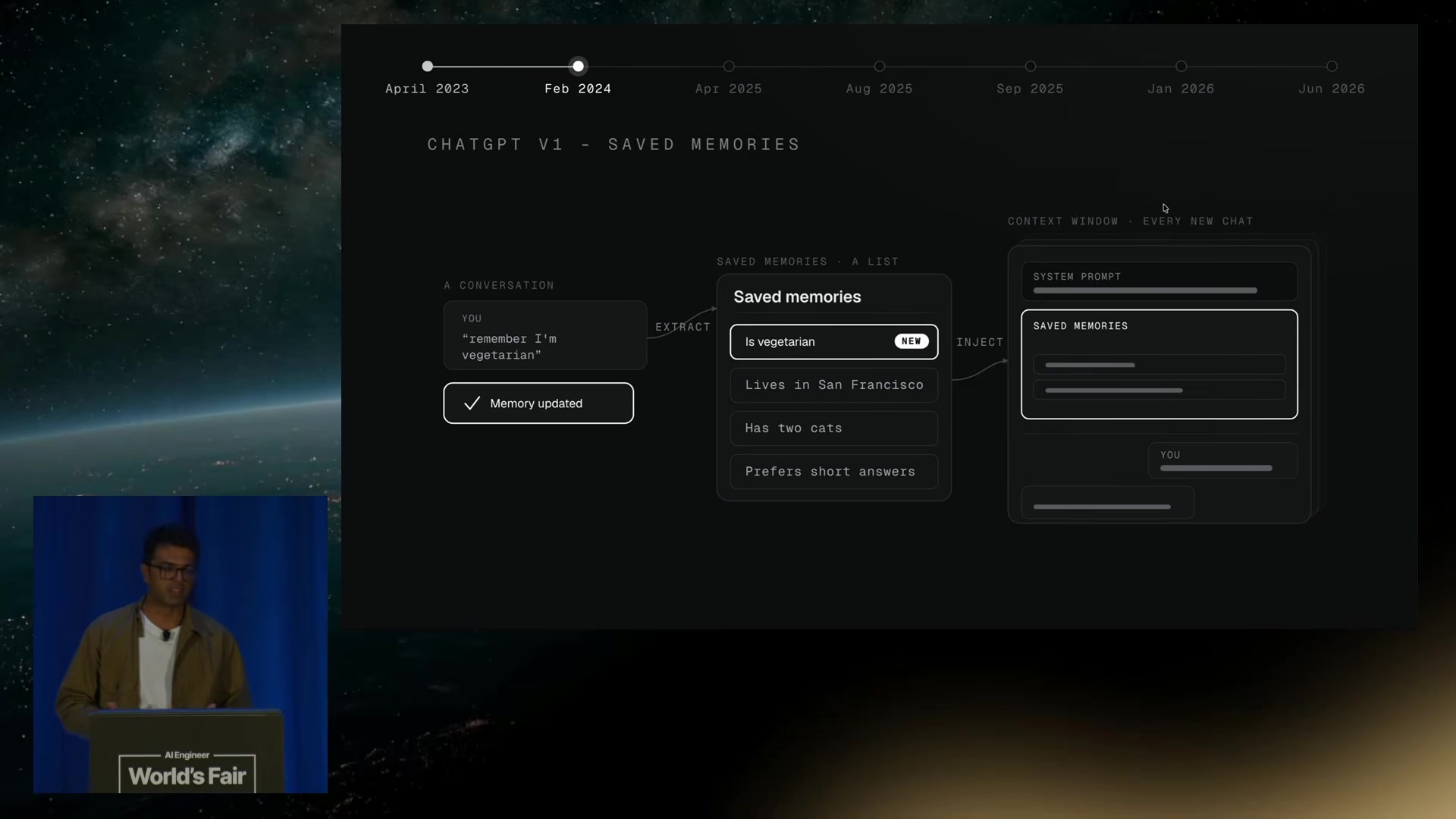Click the "Saved memories" list heading
The width and height of the screenshot is (1456, 819).
(x=797, y=297)
